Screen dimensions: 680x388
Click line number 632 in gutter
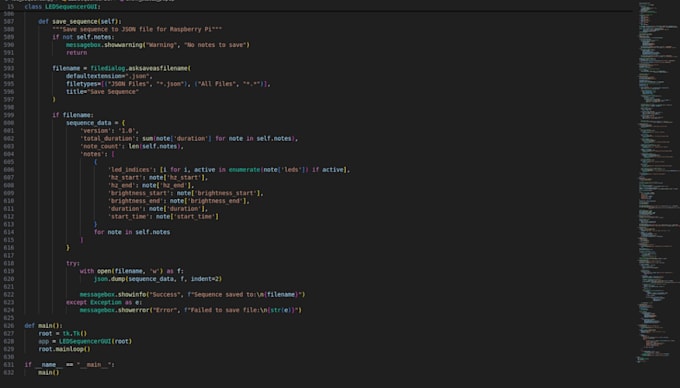(9, 372)
